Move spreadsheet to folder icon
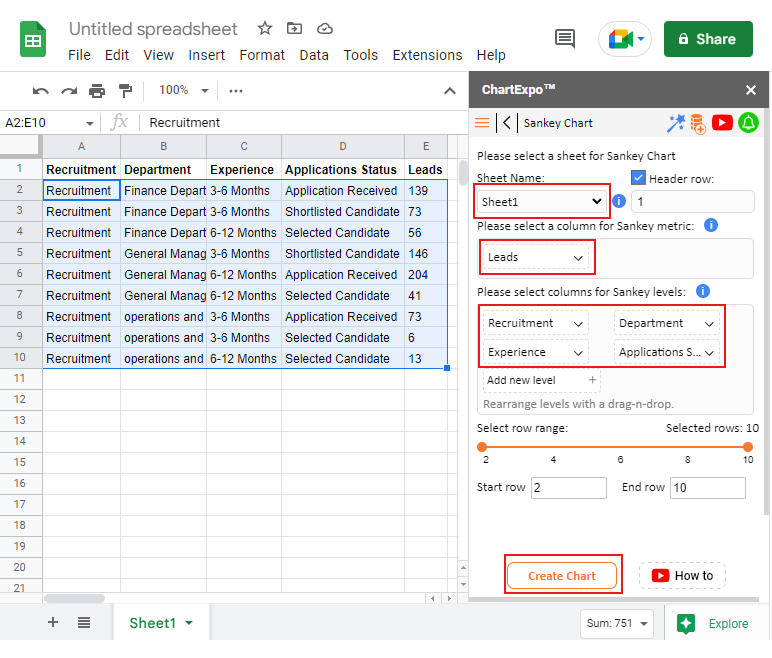 [294, 29]
